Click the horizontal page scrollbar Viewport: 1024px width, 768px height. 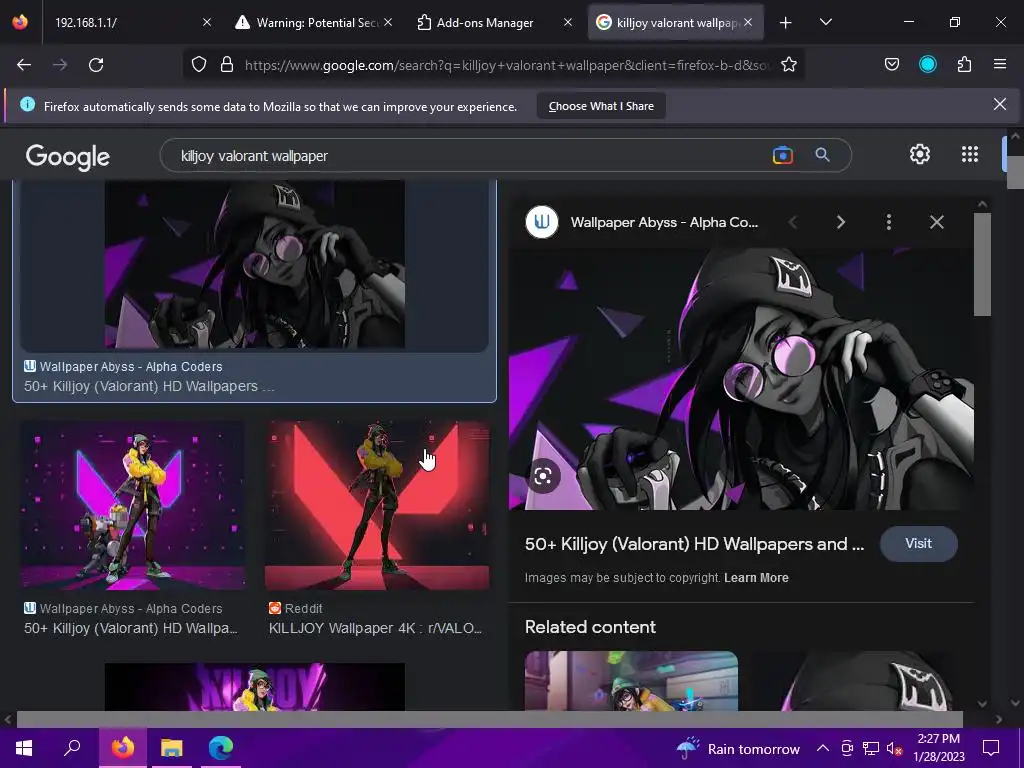pyautogui.click(x=490, y=719)
